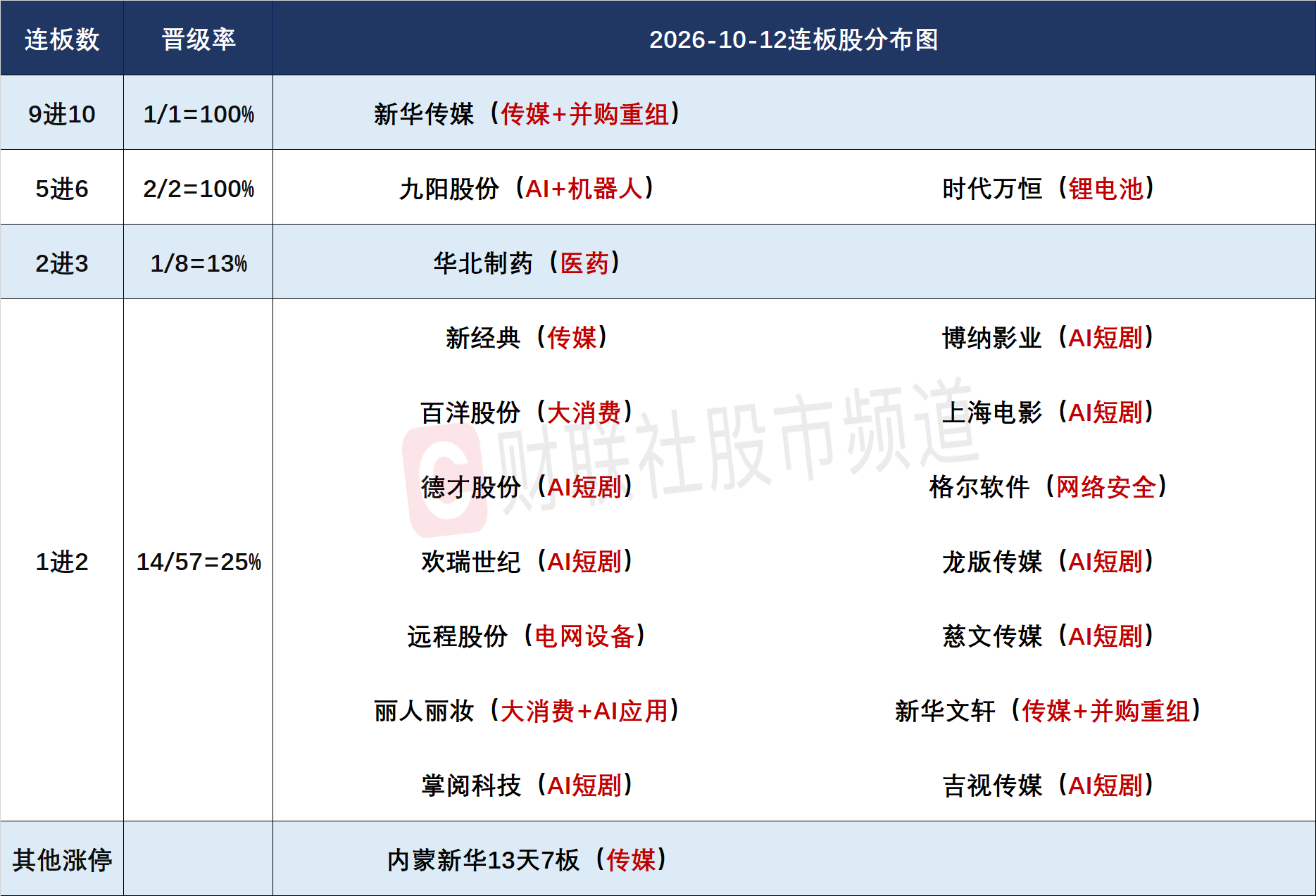The height and width of the screenshot is (896, 1316).
Task: Click the stock 吉视传媒（AI短剧）
Action: click(x=1048, y=785)
